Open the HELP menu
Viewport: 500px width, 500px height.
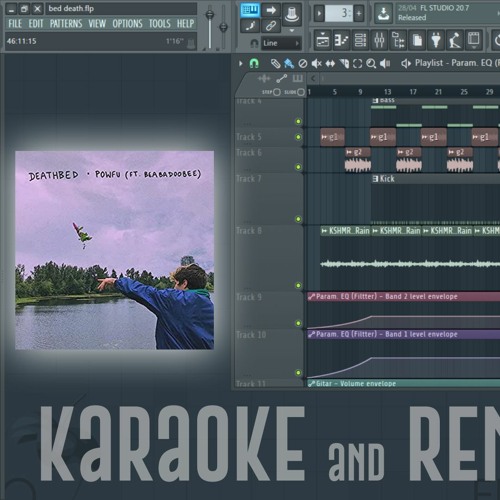click(185, 24)
